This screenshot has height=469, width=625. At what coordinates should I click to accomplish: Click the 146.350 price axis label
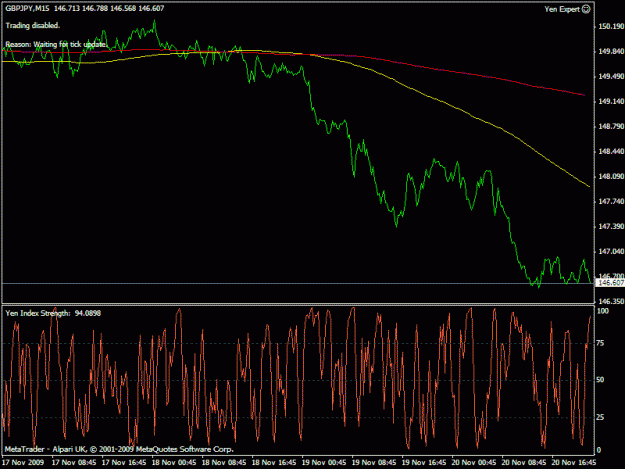click(611, 301)
